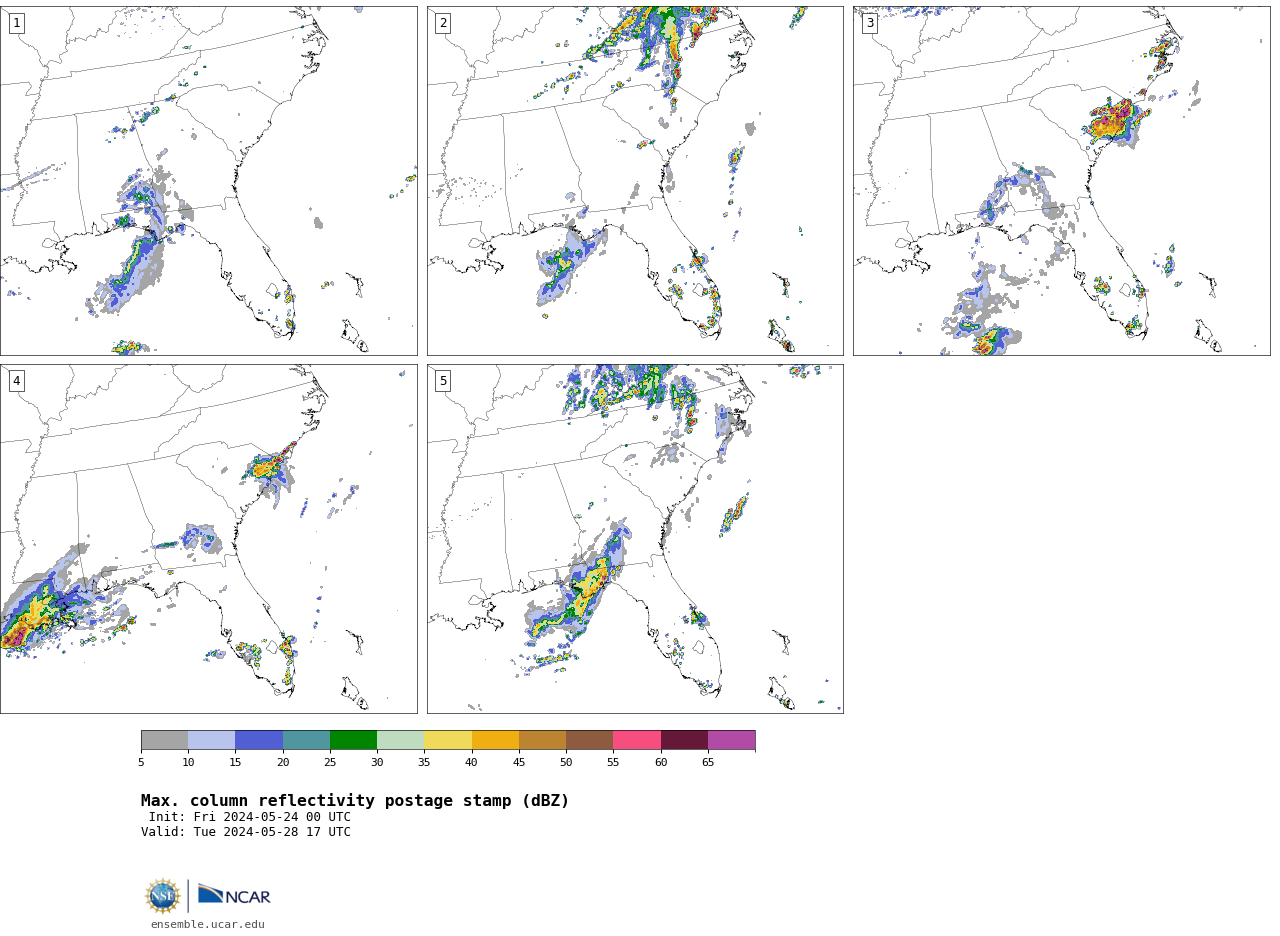Click the pink 55-60 dBZ swatch

click(637, 740)
